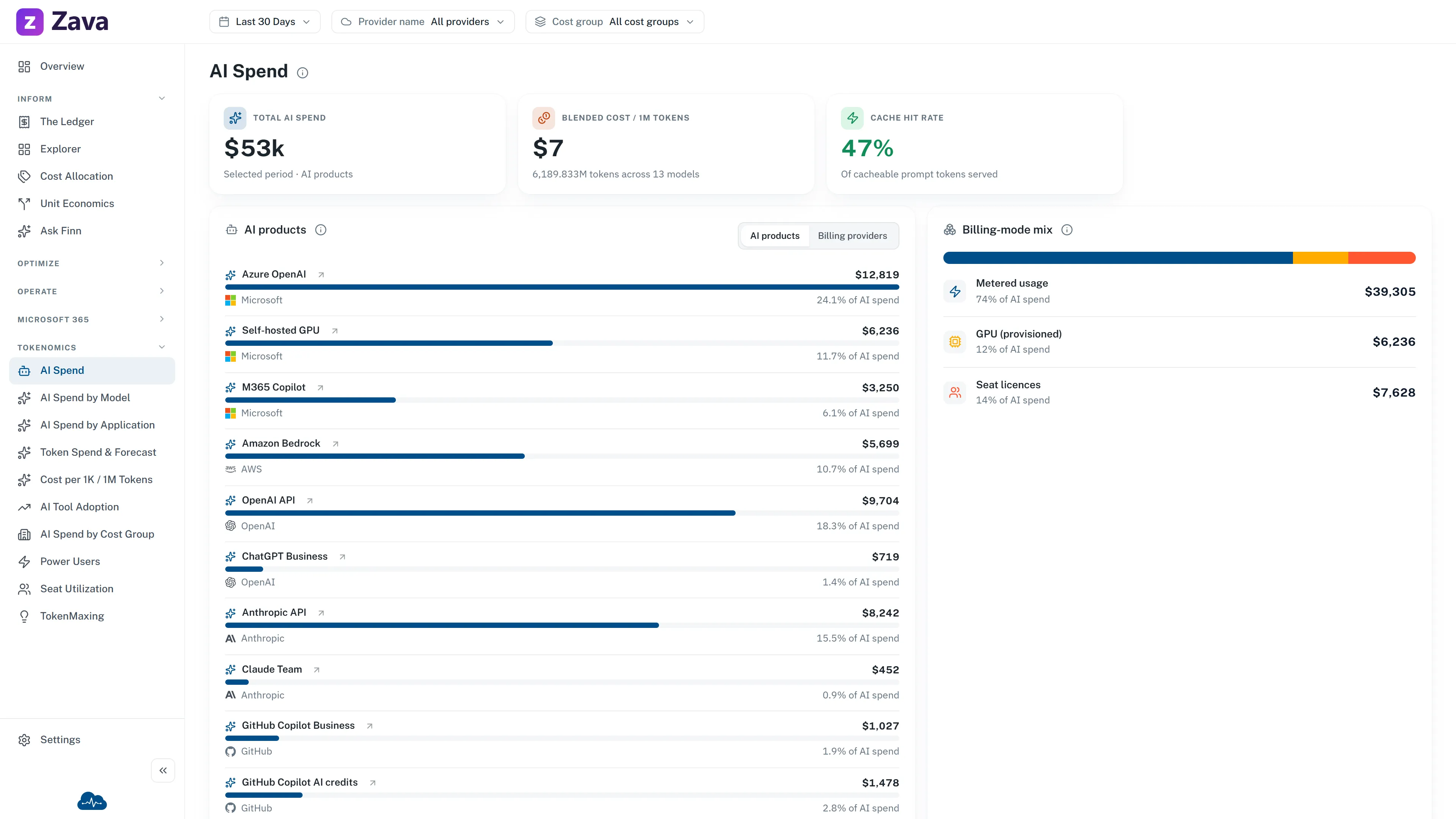The height and width of the screenshot is (819, 1456).
Task: Click the Unit Economics icon
Action: 24,204
